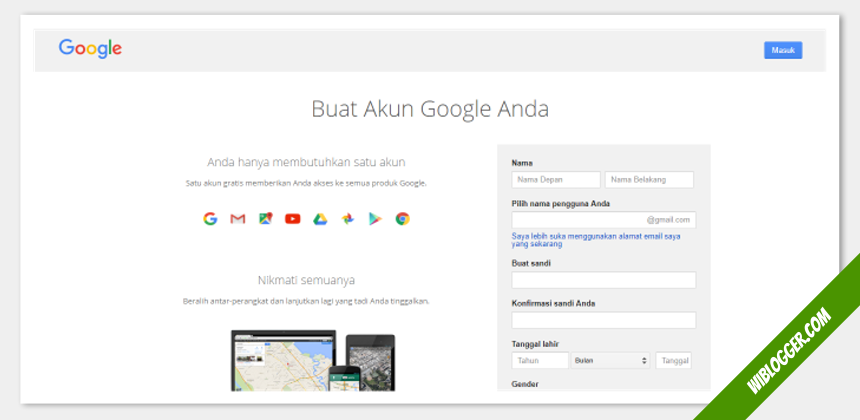Viewport: 860px width, 420px height.
Task: Focus the Nama Belakang field
Action: pyautogui.click(x=649, y=180)
